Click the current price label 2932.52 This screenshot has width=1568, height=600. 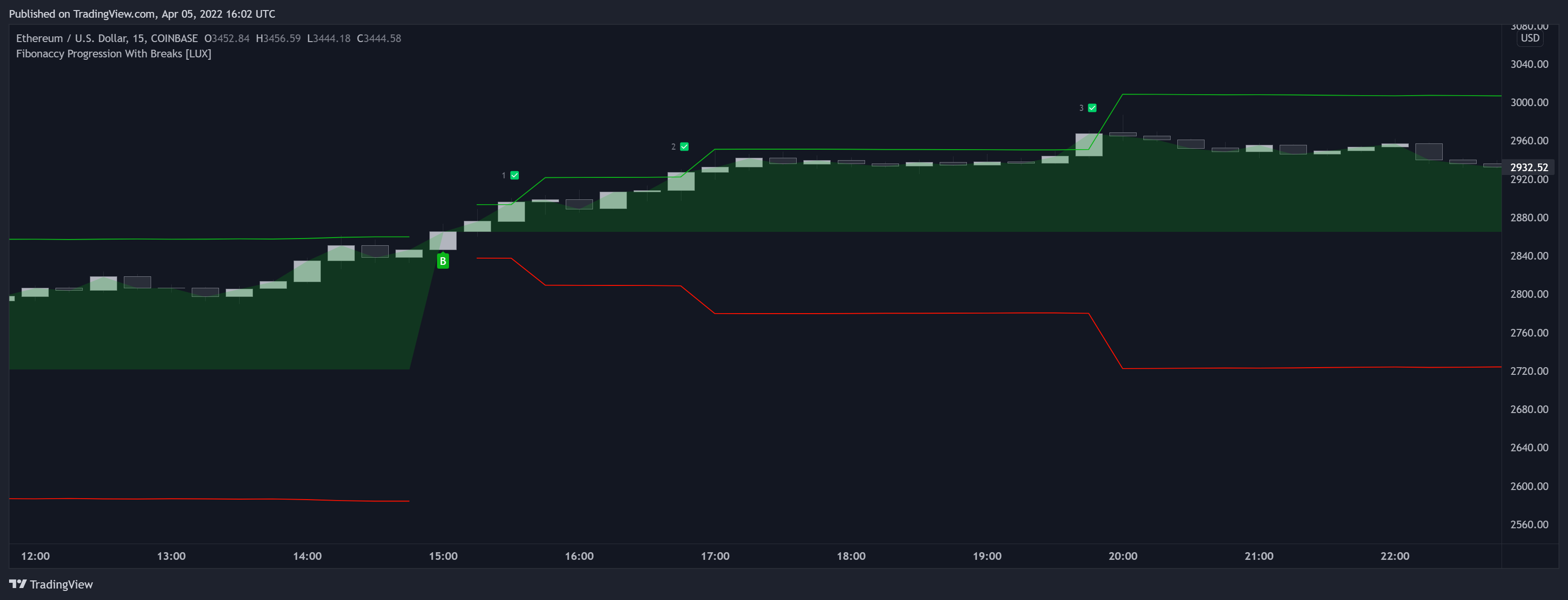point(1529,167)
